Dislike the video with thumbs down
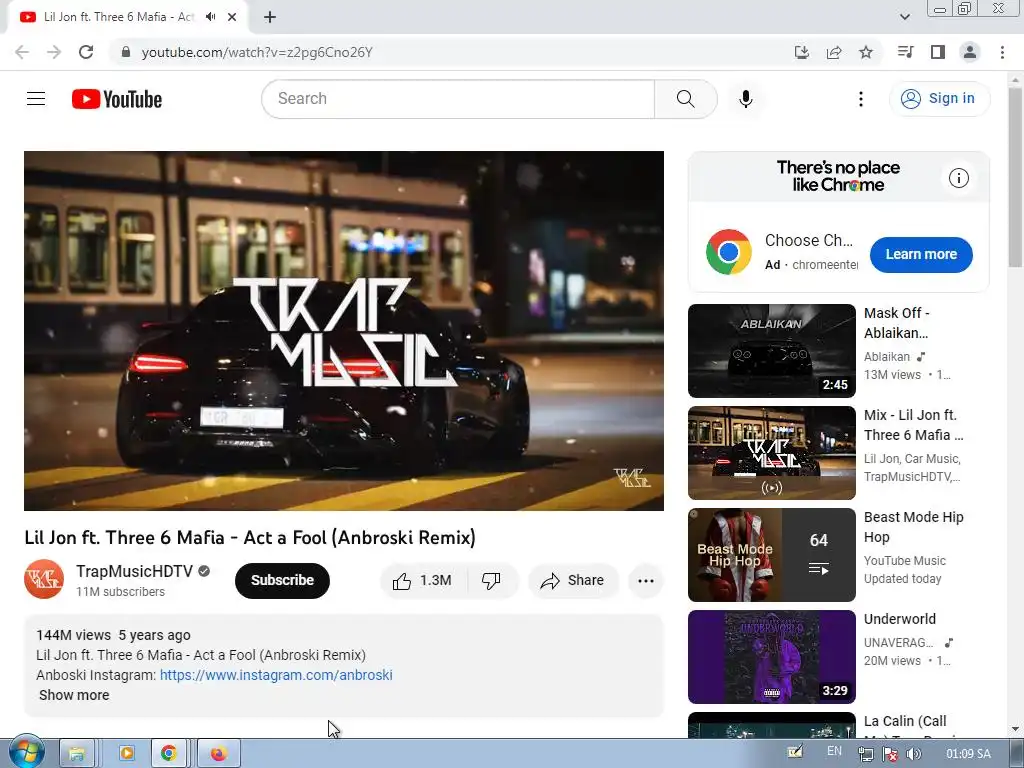 pyautogui.click(x=492, y=581)
